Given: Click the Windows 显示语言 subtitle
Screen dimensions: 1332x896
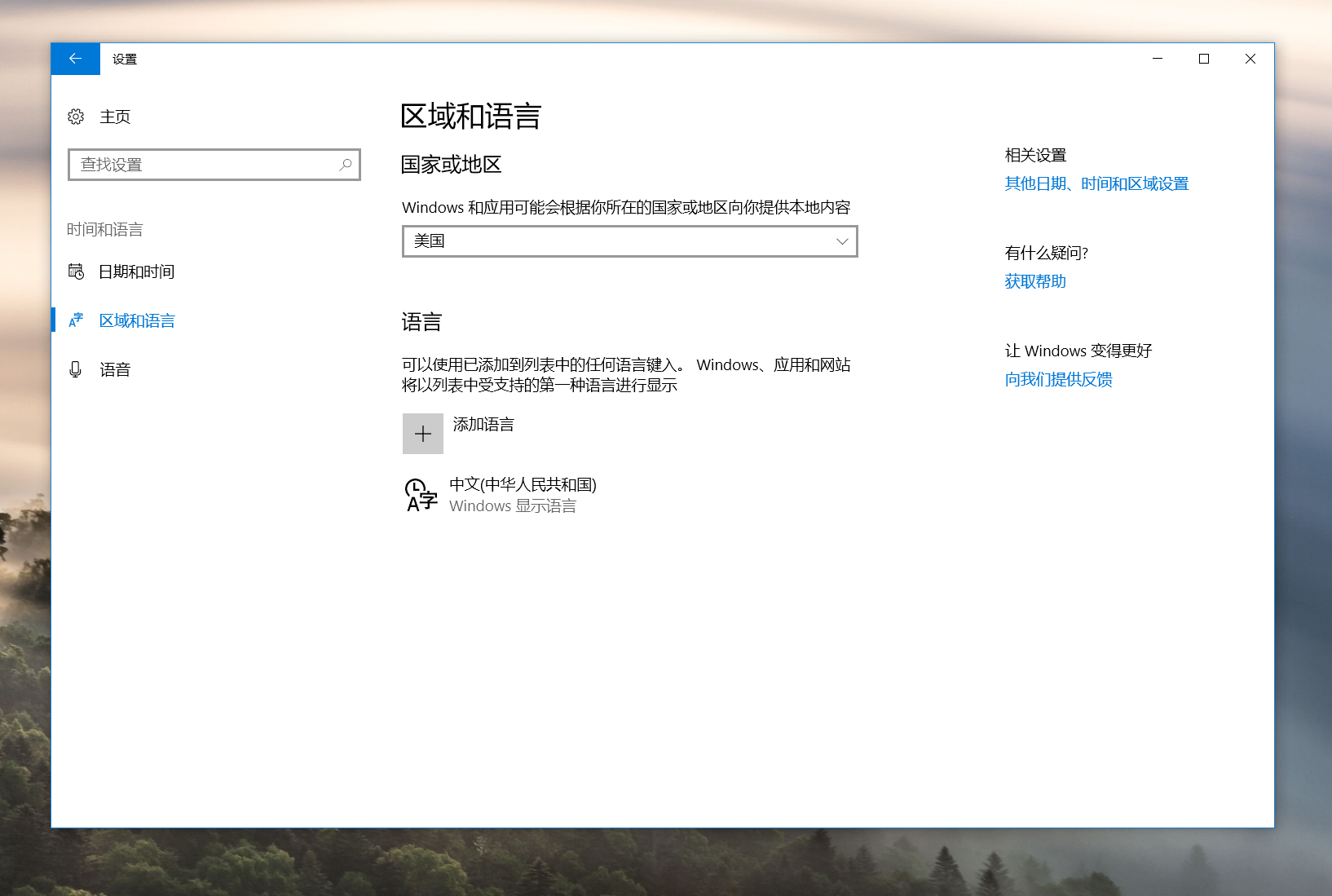Looking at the screenshot, I should coord(513,505).
